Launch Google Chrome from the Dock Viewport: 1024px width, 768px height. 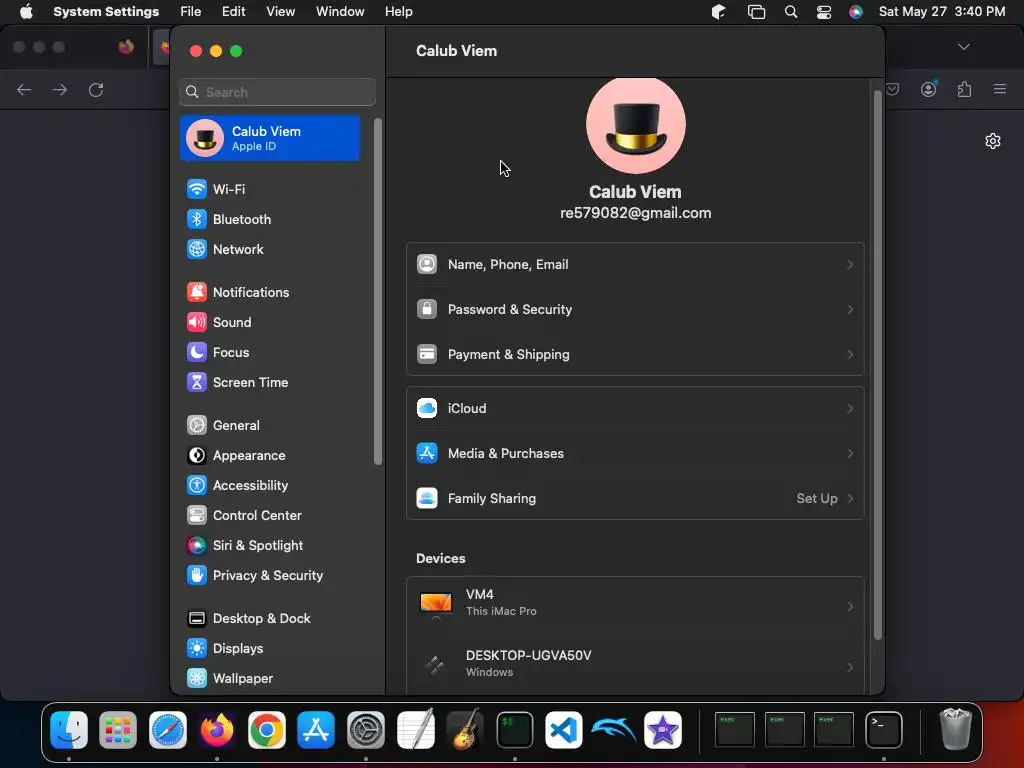click(266, 730)
